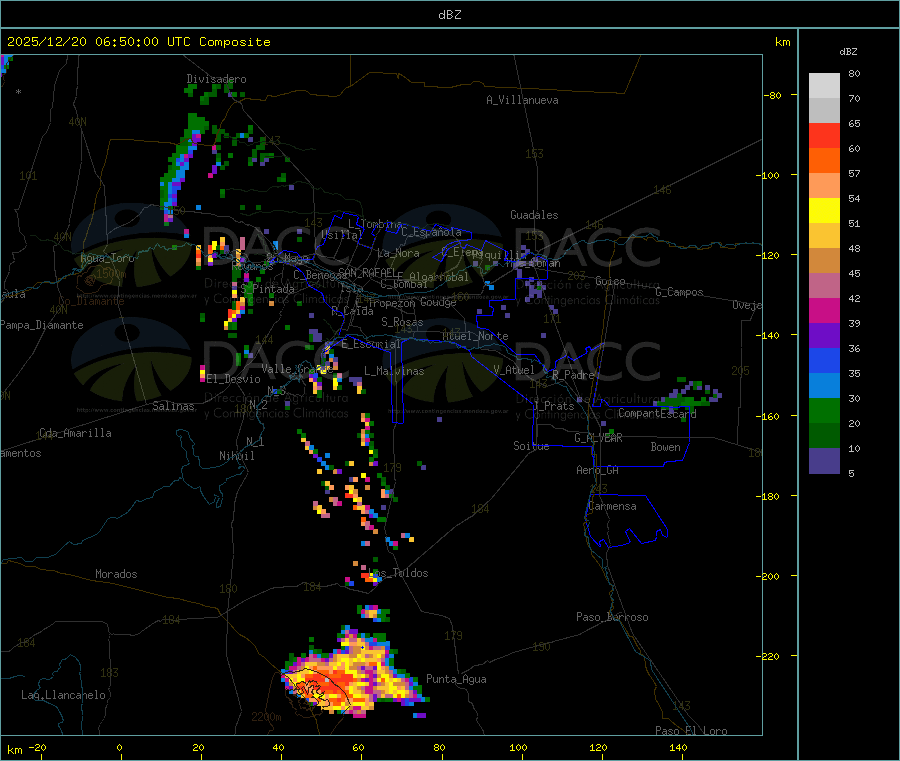Click the Atuel_Norte map label

tap(475, 336)
